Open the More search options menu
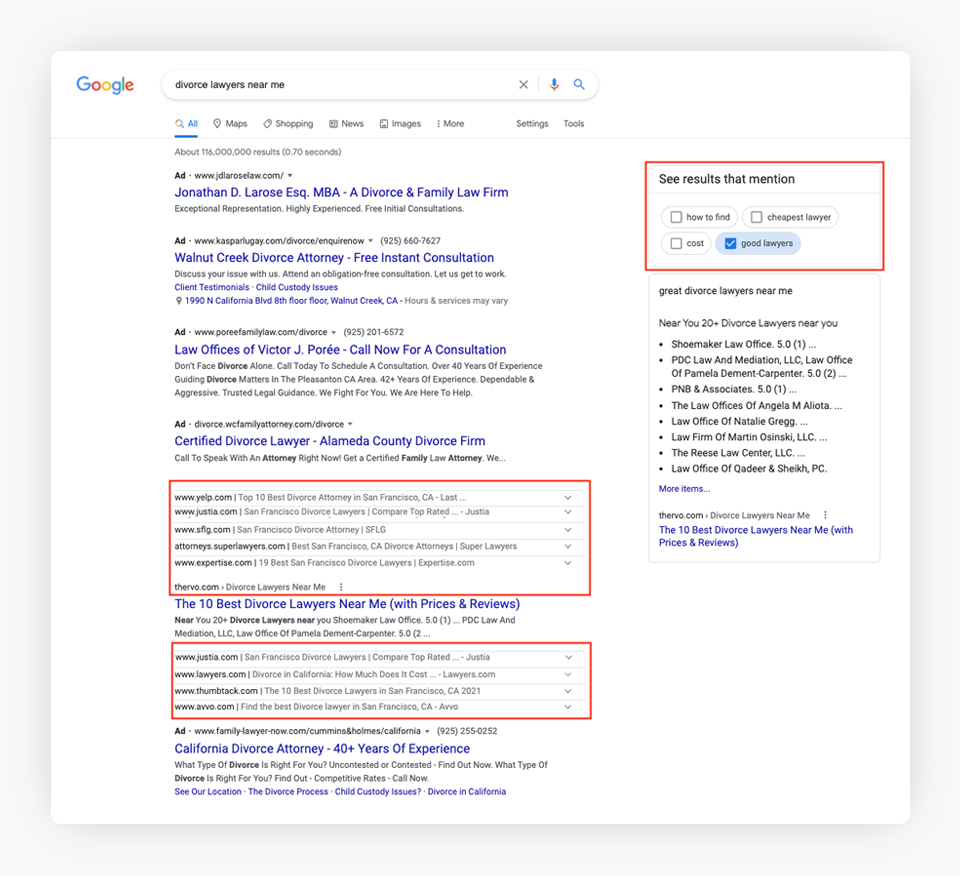Image resolution: width=960 pixels, height=876 pixels. pyautogui.click(x=450, y=124)
